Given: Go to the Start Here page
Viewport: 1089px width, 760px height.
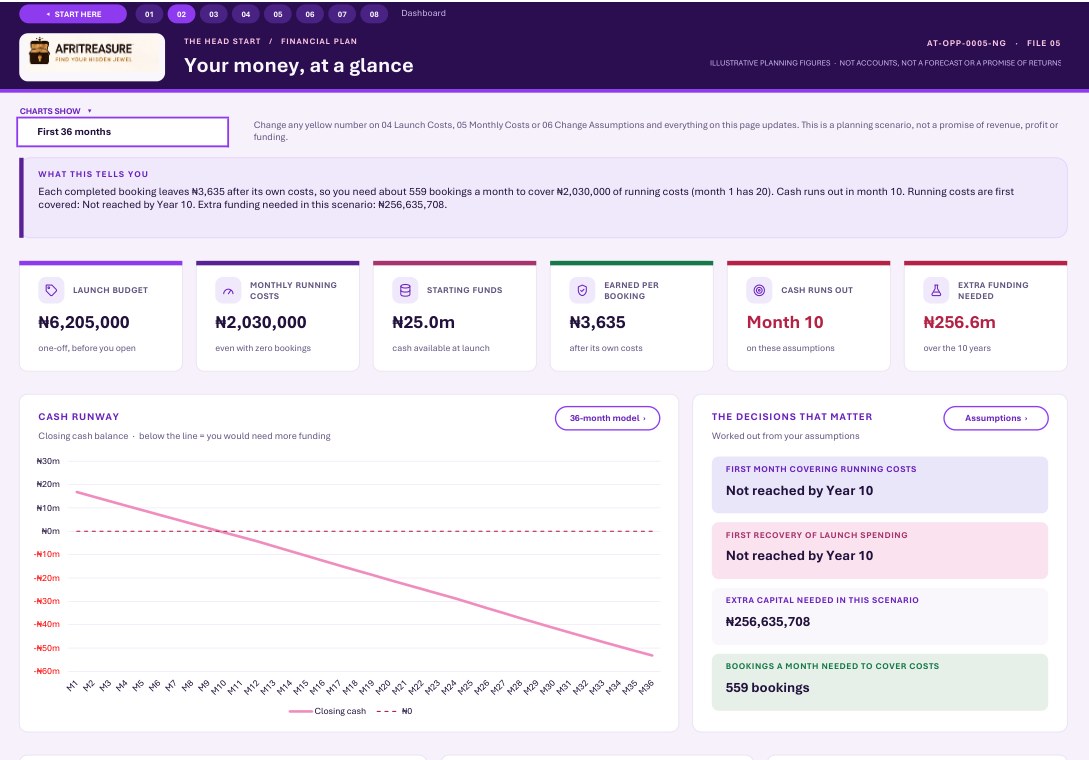Looking at the screenshot, I should click(x=73, y=14).
